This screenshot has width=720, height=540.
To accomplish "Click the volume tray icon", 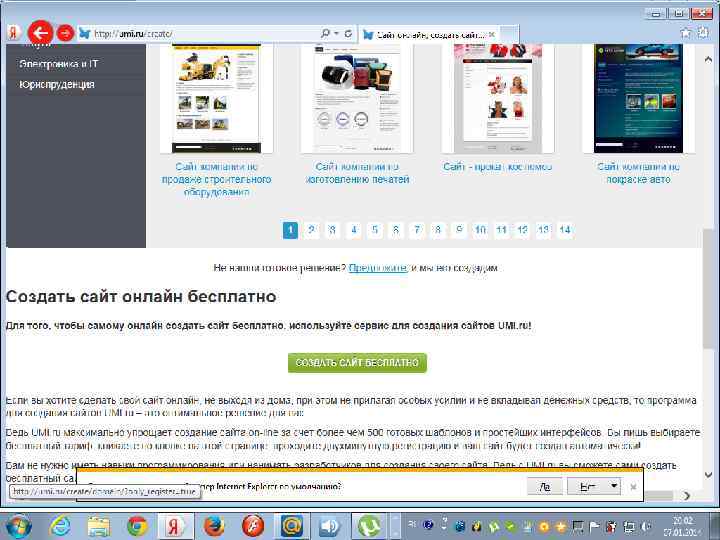I will [647, 526].
